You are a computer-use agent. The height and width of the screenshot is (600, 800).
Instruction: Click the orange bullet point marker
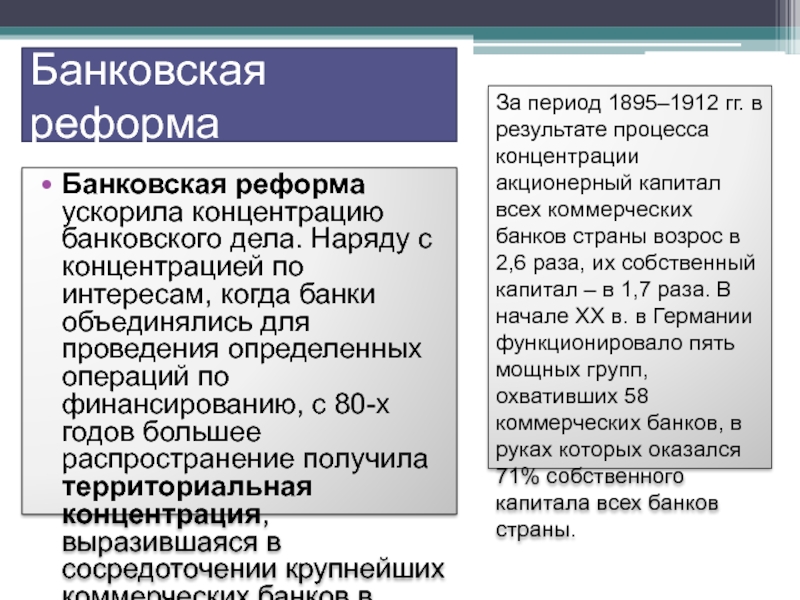(x=44, y=187)
